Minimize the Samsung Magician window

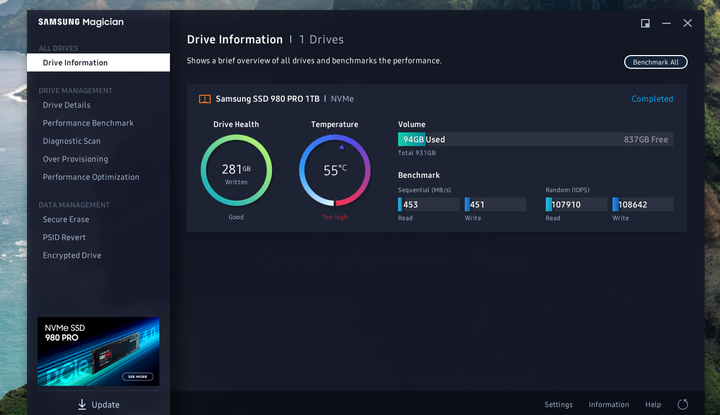pyautogui.click(x=666, y=23)
